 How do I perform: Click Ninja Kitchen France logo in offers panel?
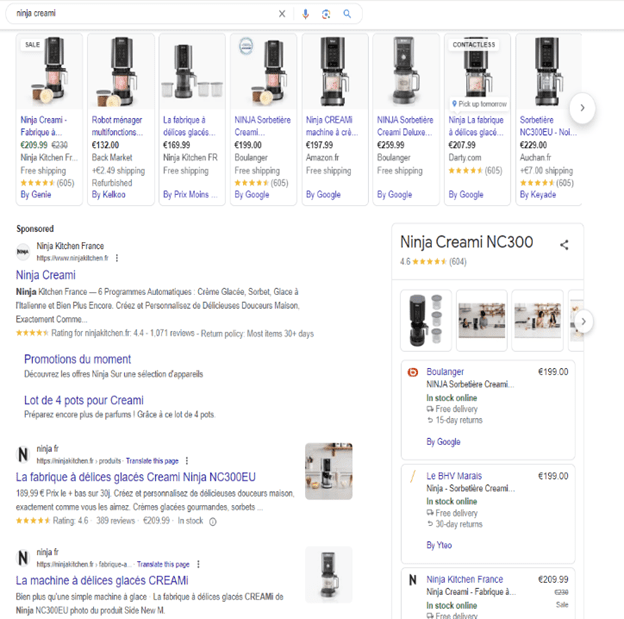pos(413,580)
